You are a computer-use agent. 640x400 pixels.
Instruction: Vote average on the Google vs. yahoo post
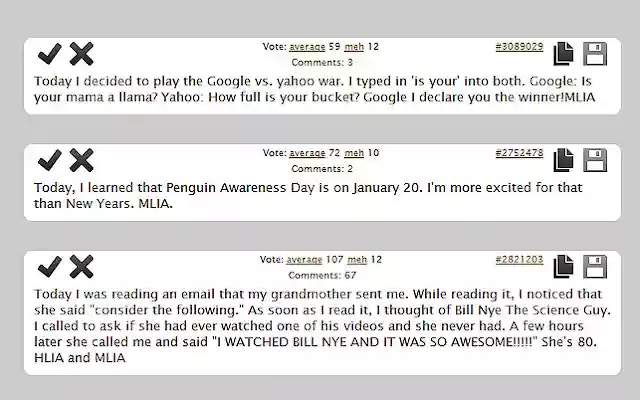307,47
